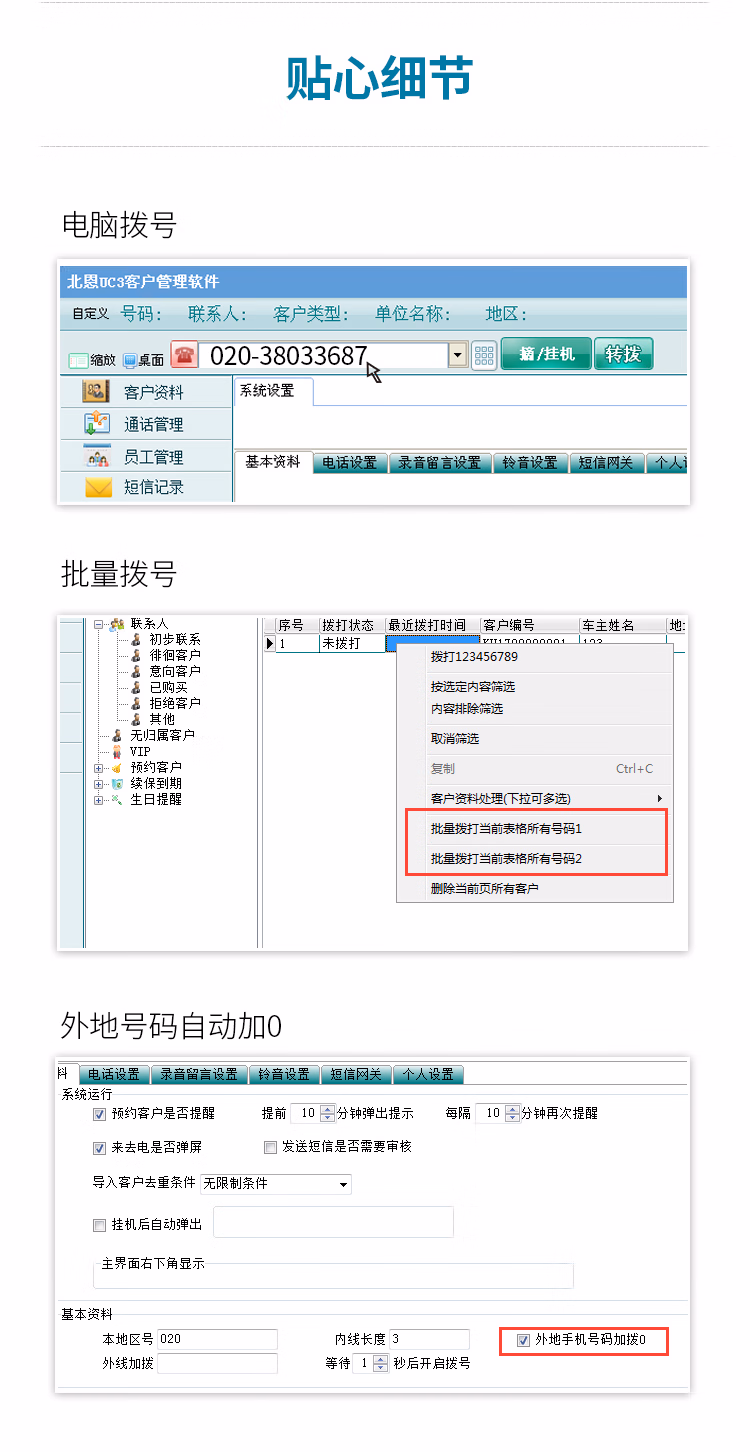Open the 无限制条件 dropdown
The width and height of the screenshot is (750, 1452).
pos(276,1183)
